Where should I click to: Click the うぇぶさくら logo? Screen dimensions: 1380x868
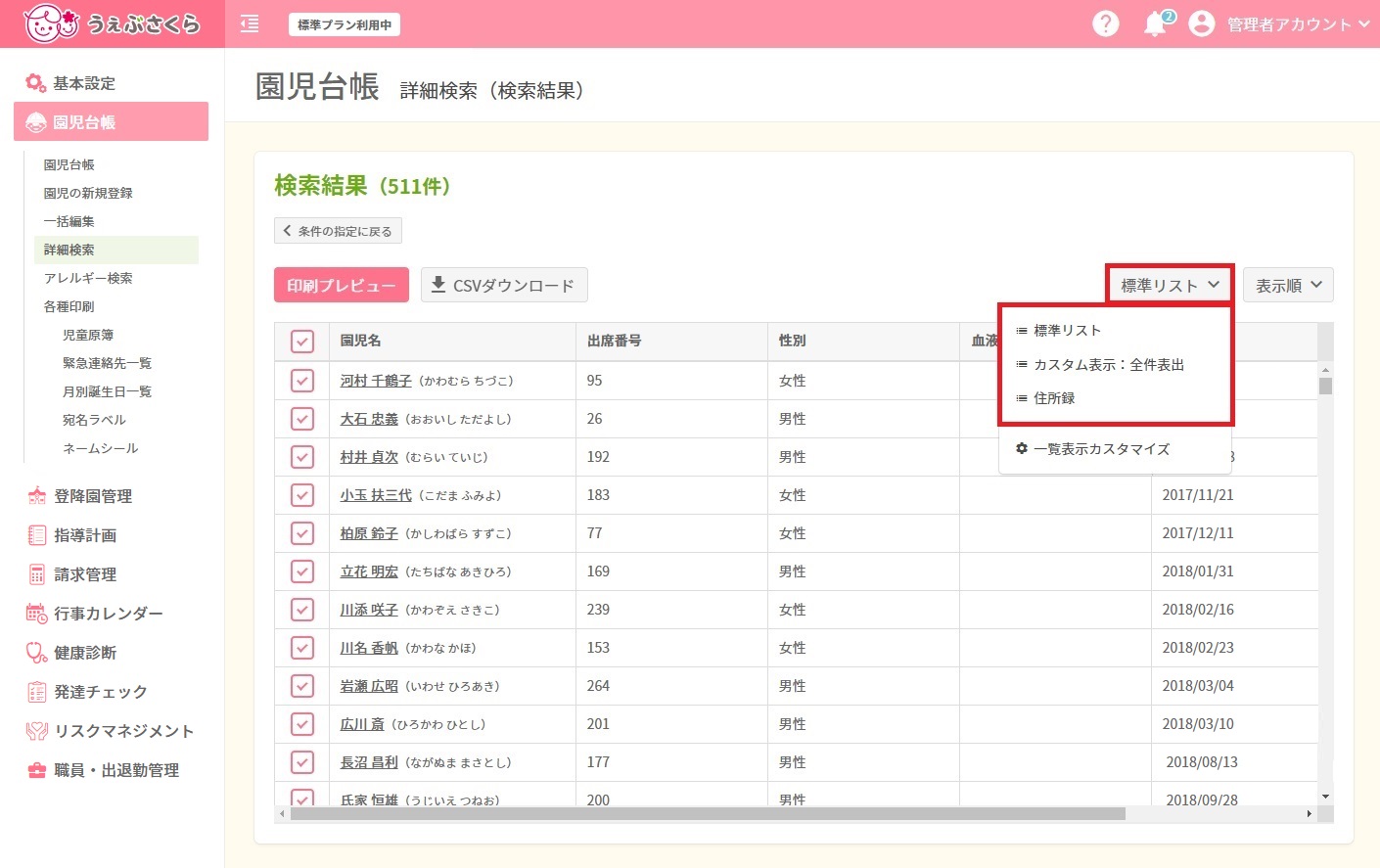pyautogui.click(x=112, y=23)
